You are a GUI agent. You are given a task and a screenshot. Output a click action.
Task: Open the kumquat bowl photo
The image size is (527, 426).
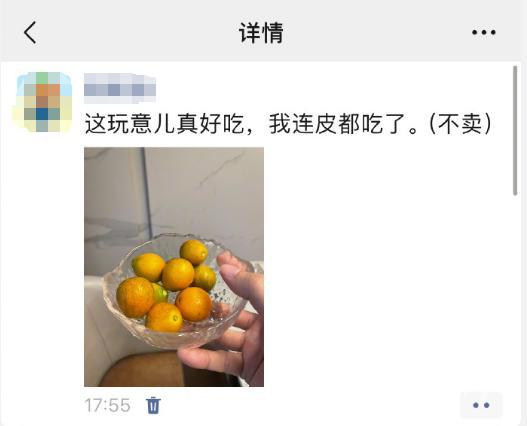[x=174, y=267]
